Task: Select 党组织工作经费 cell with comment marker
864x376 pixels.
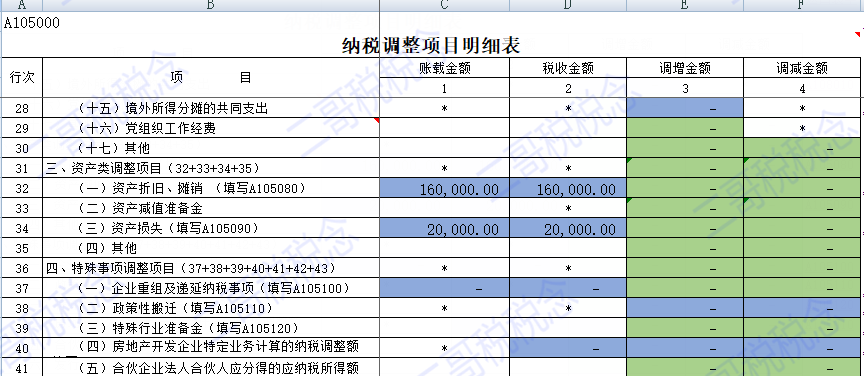Action: [x=211, y=128]
